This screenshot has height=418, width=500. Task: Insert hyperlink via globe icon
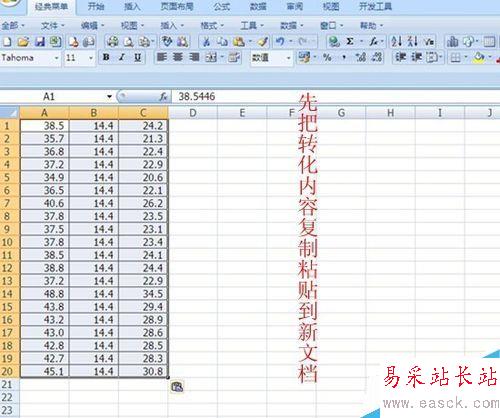click(333, 42)
